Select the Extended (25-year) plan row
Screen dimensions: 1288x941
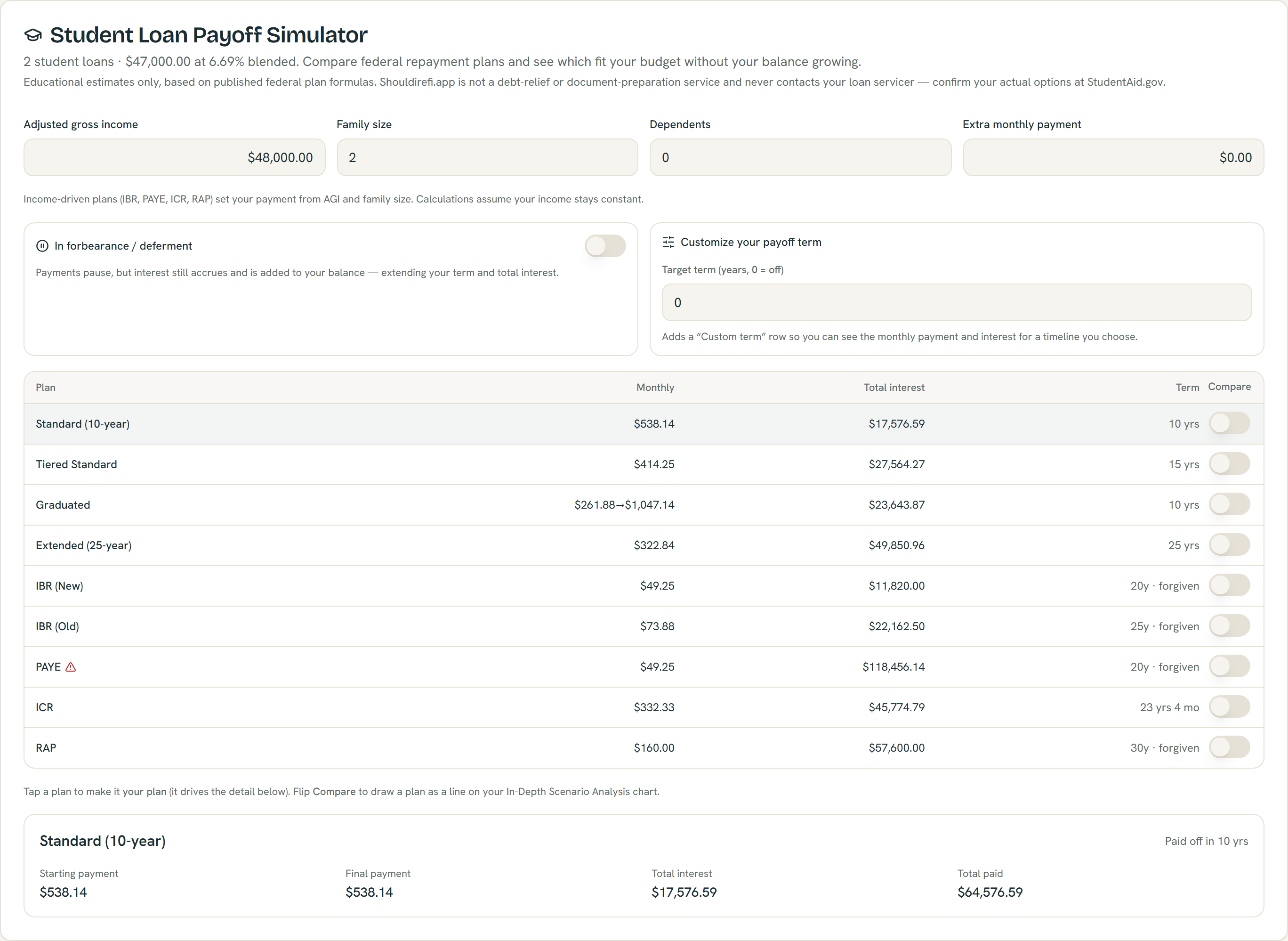644,545
